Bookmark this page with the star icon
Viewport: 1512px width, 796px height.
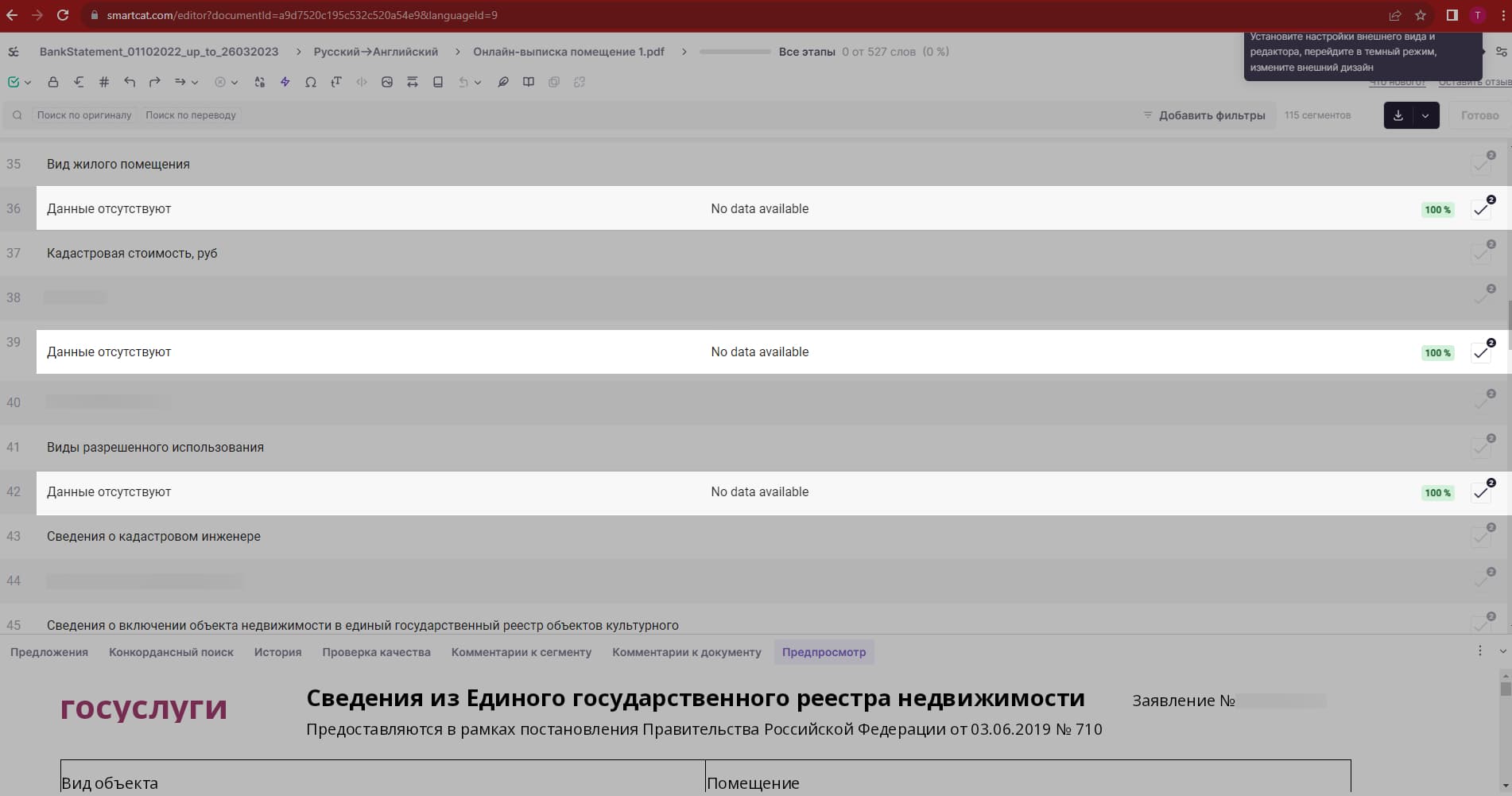pos(1421,15)
